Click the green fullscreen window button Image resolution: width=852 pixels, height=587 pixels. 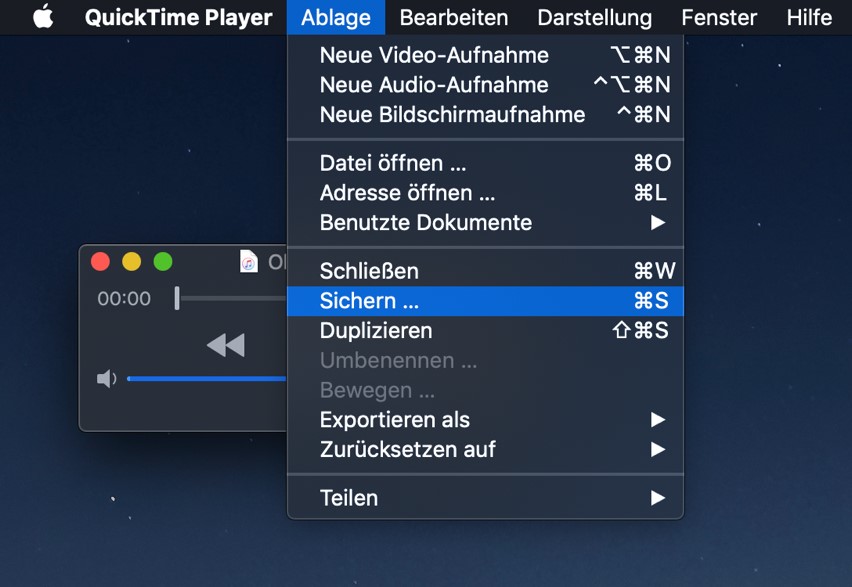[x=163, y=262]
